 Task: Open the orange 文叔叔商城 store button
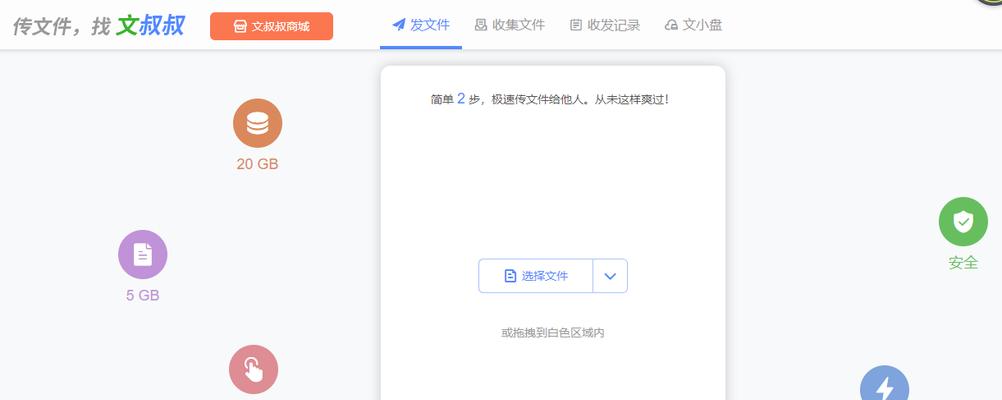[271, 26]
